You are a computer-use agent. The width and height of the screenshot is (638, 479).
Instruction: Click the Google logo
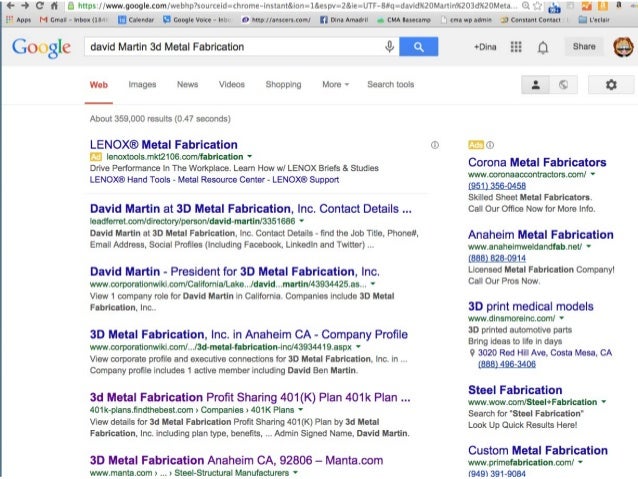point(41,48)
